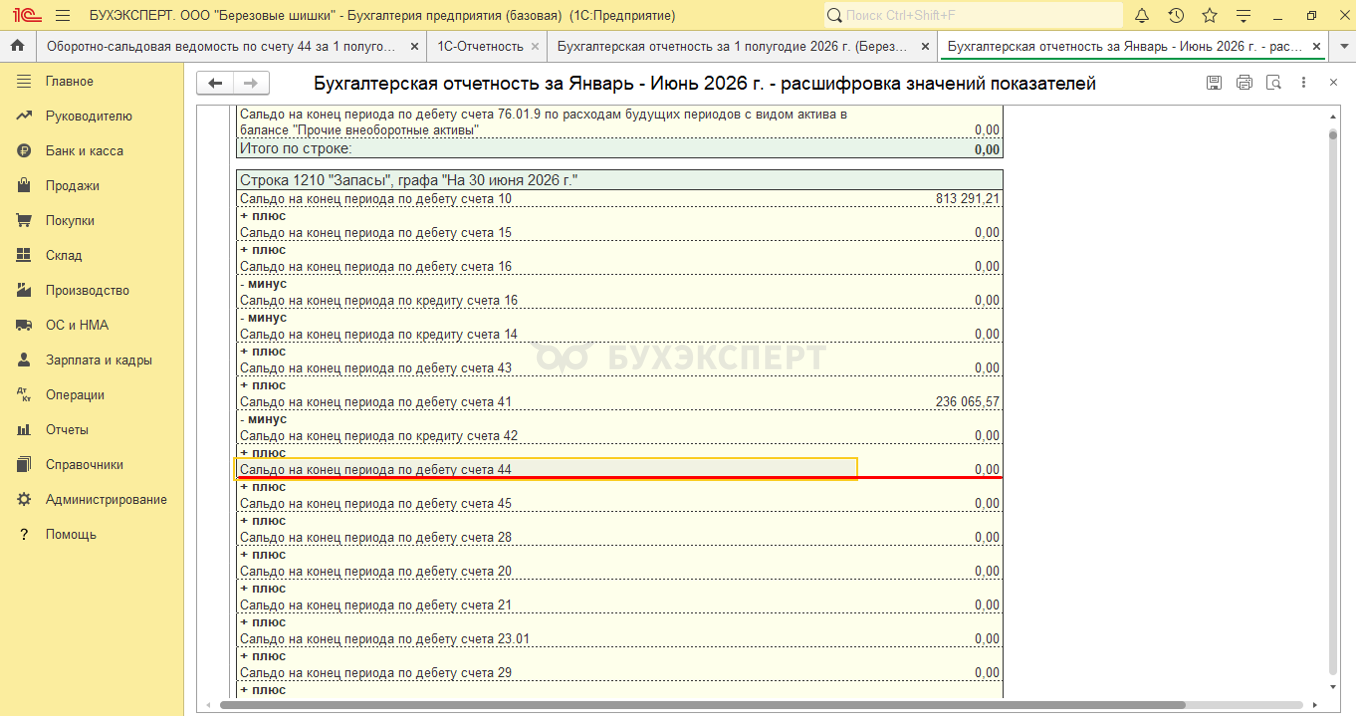Open the Помощь section
The height and width of the screenshot is (716, 1356).
[x=71, y=535]
